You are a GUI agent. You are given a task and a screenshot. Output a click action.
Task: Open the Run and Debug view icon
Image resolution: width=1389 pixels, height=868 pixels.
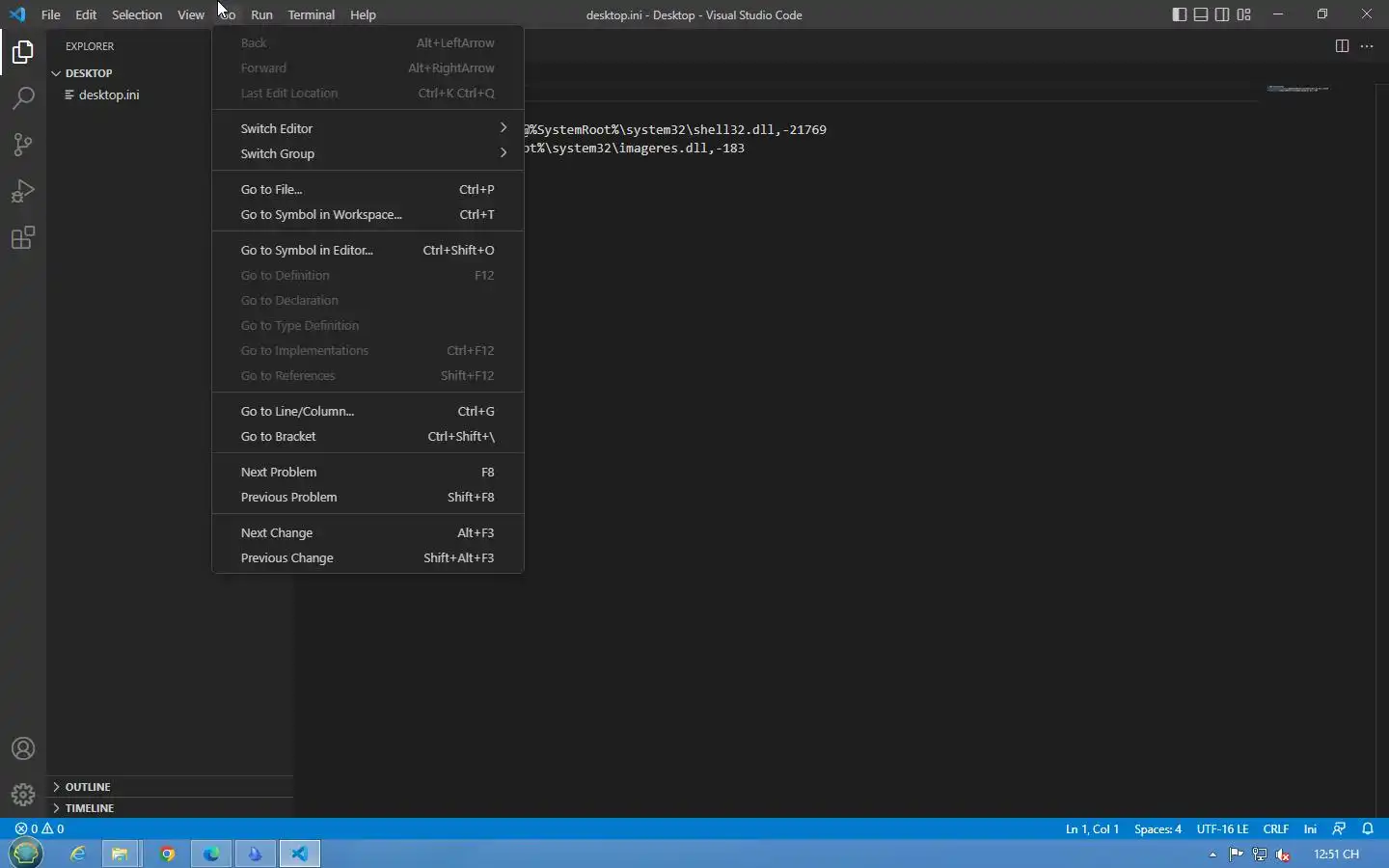tap(23, 191)
